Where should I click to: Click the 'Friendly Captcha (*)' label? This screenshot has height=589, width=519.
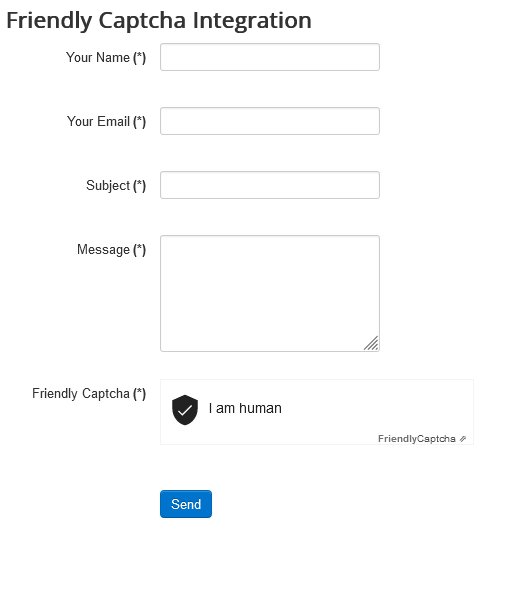coord(89,394)
